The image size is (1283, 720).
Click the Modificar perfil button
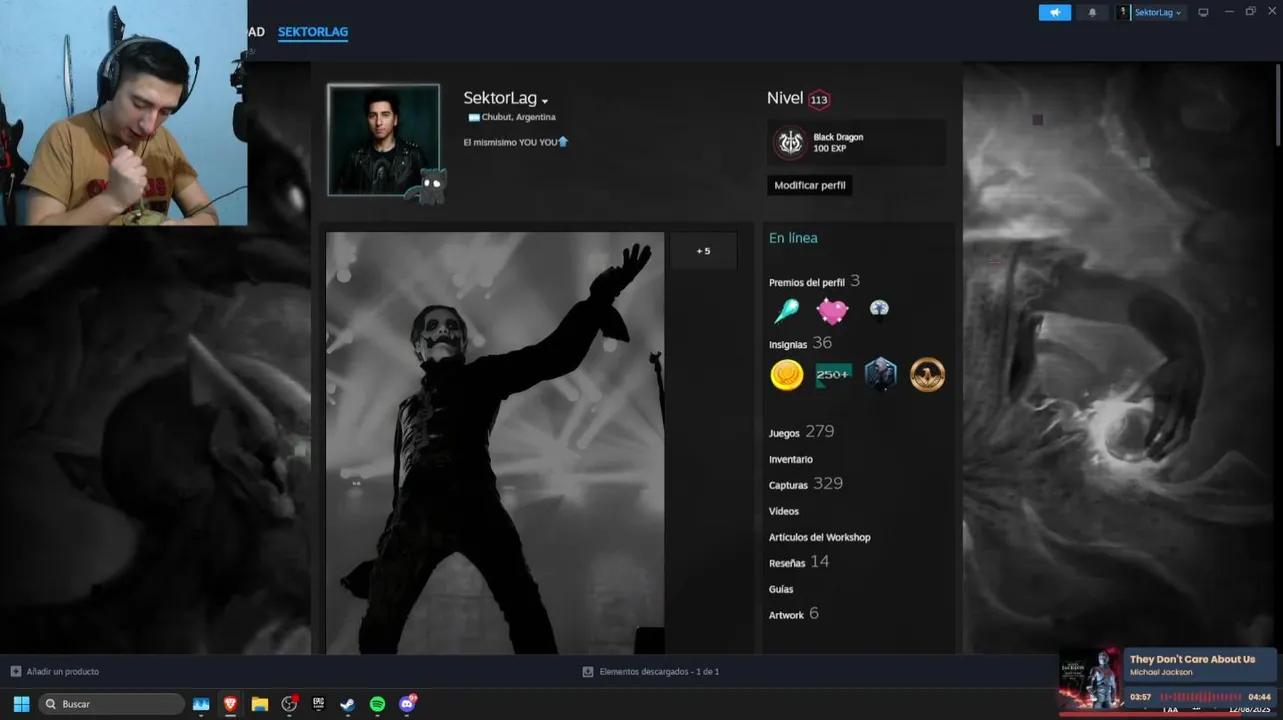pyautogui.click(x=810, y=185)
